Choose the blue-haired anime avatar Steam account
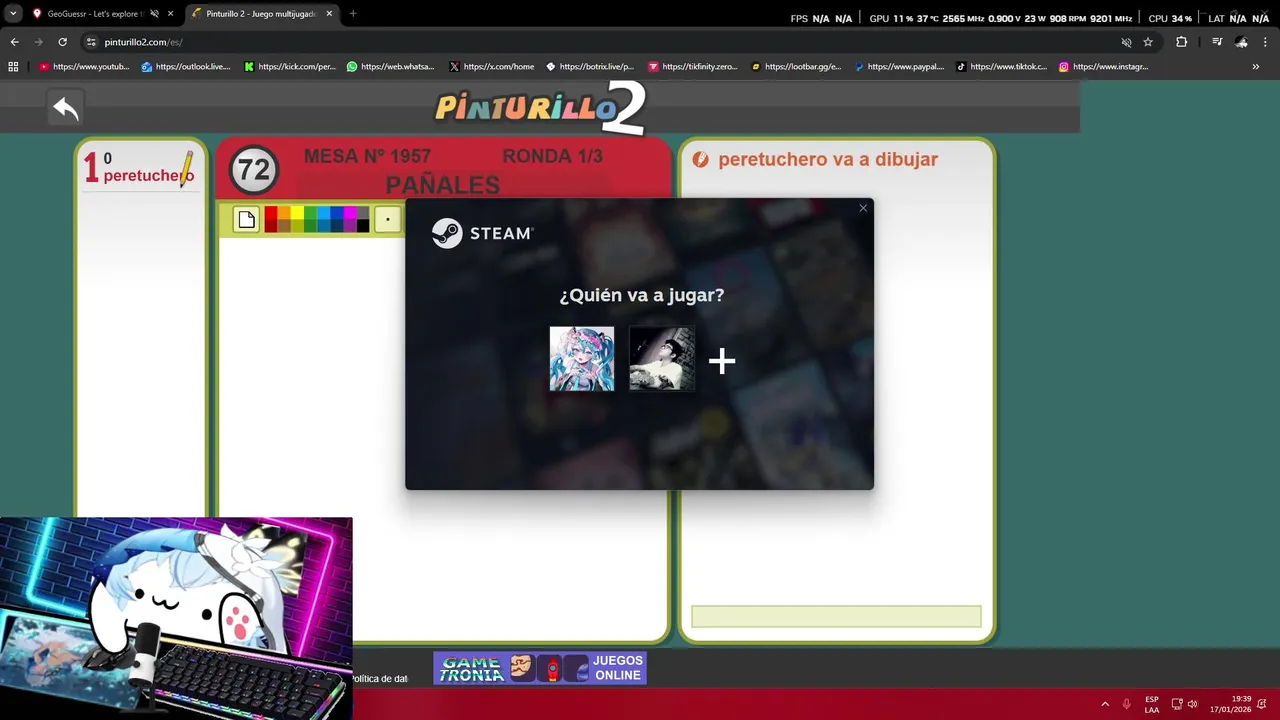Viewport: 1280px width, 720px height. pyautogui.click(x=582, y=358)
